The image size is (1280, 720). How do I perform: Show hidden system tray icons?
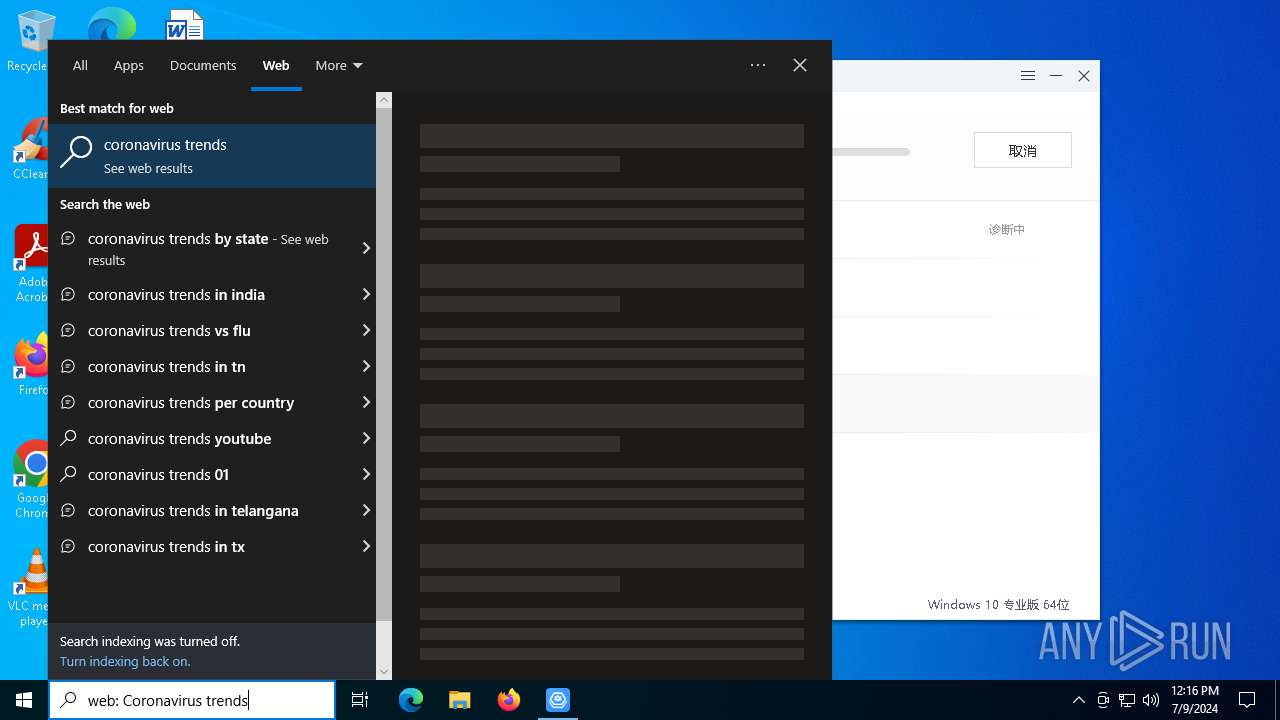point(1078,700)
